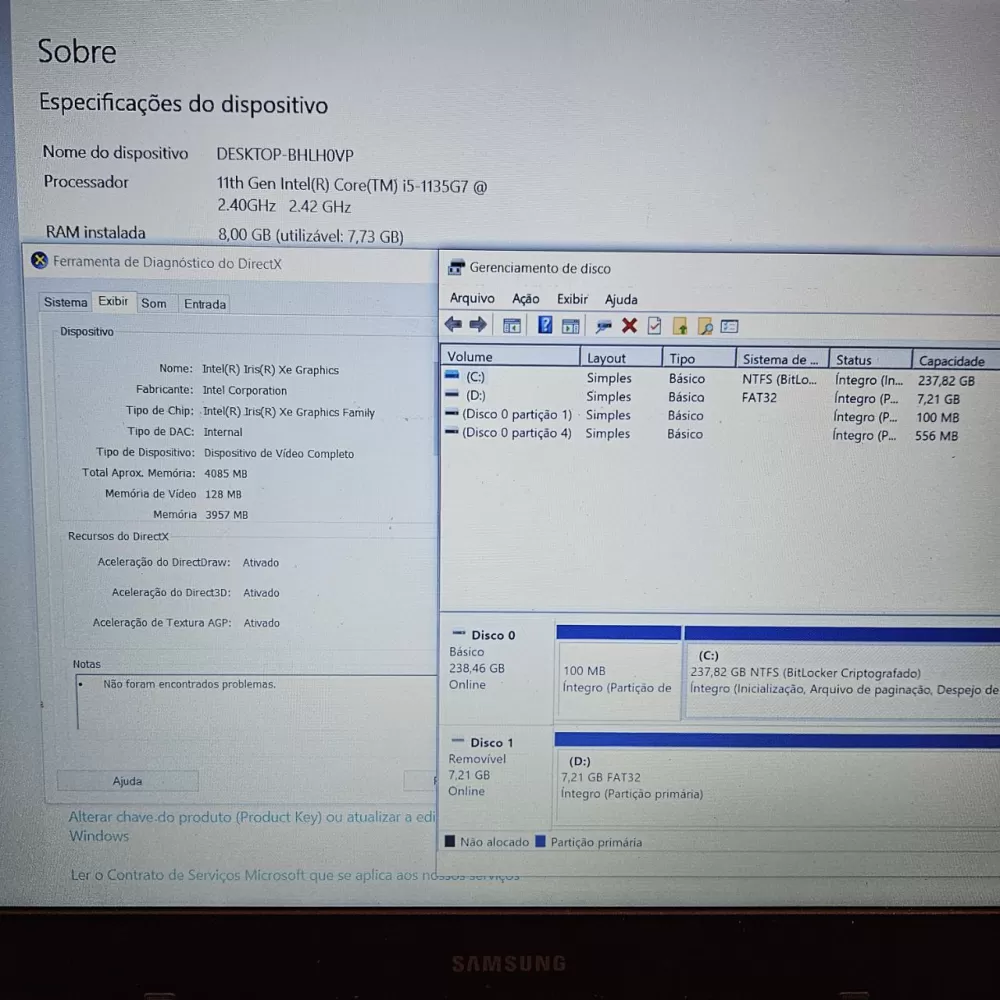Click the NTFS (BitLo... file system cell
Viewport: 1000px width, 1000px height.
tap(779, 379)
